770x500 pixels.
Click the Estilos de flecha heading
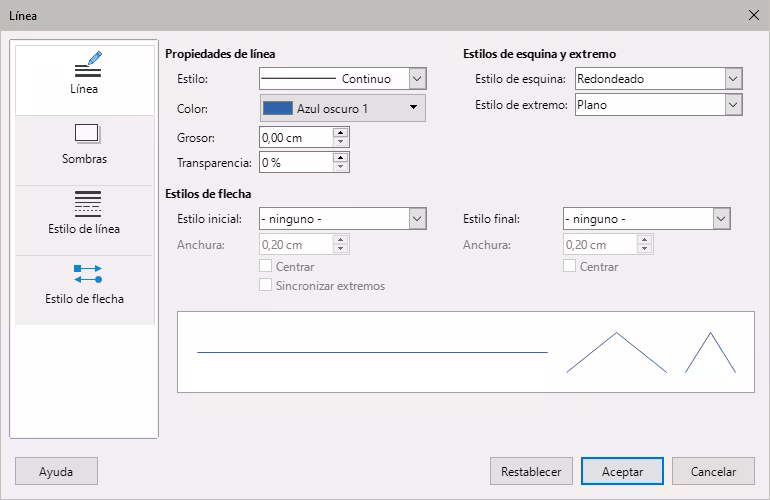pos(208,194)
